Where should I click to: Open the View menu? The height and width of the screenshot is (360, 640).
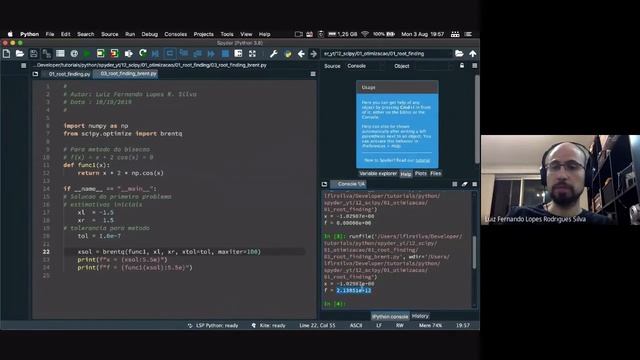pos(246,34)
